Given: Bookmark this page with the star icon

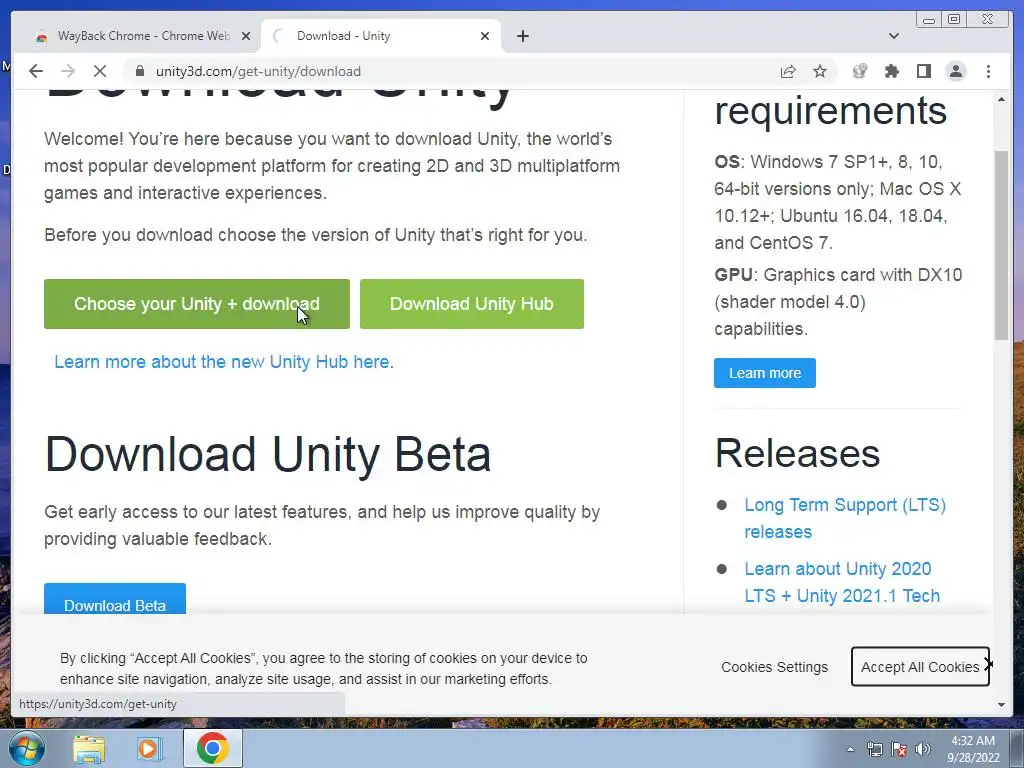Looking at the screenshot, I should [820, 71].
